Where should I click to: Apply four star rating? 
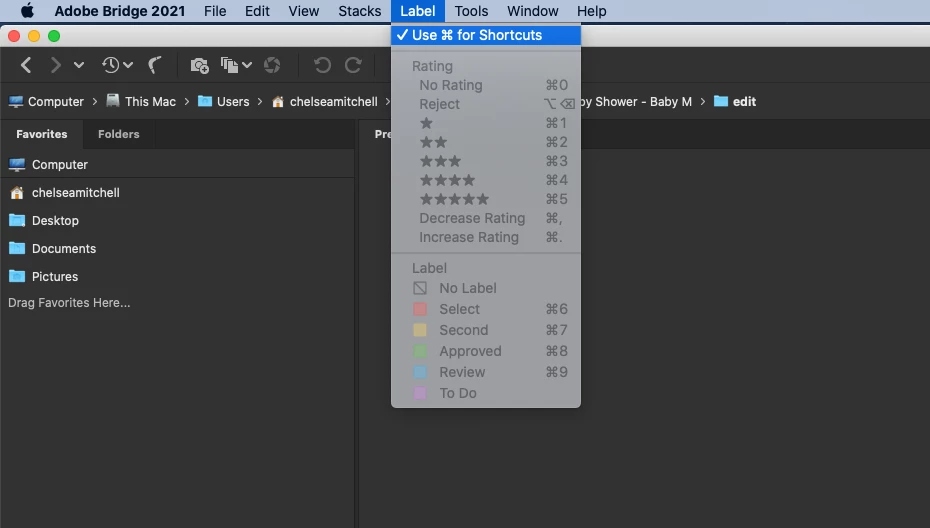pos(486,180)
